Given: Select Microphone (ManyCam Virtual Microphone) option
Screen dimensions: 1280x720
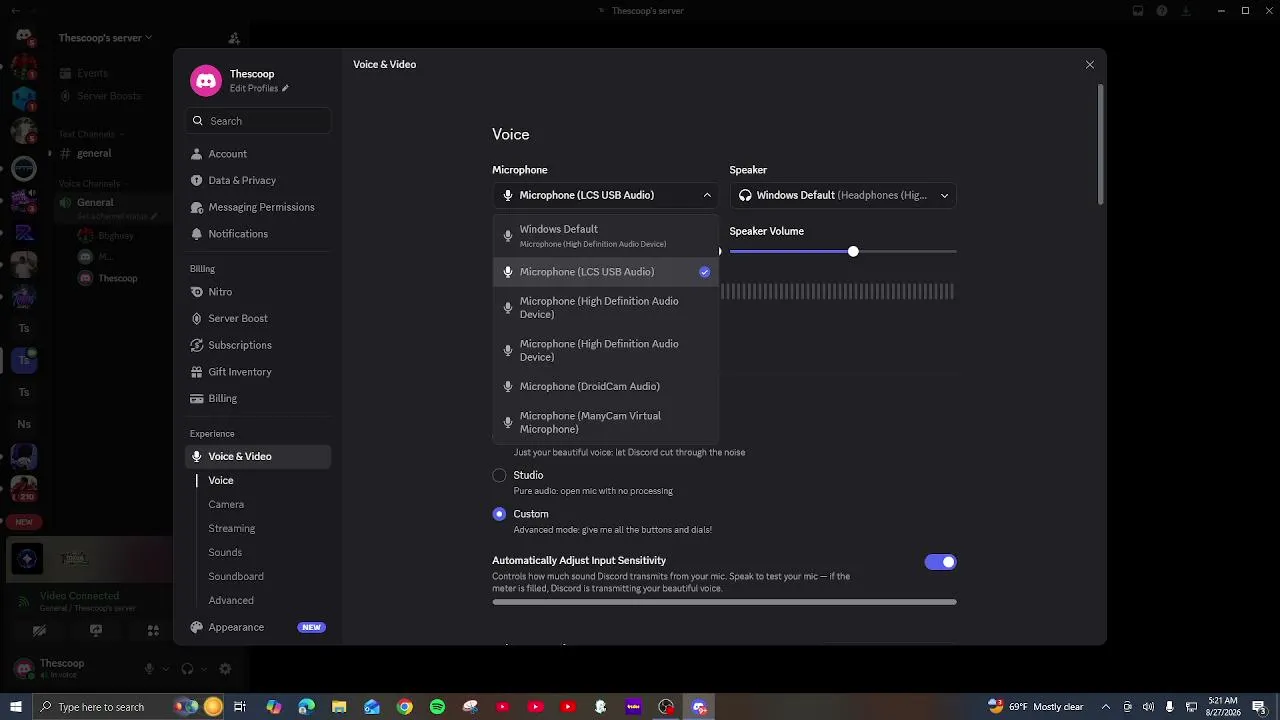Looking at the screenshot, I should (605, 422).
